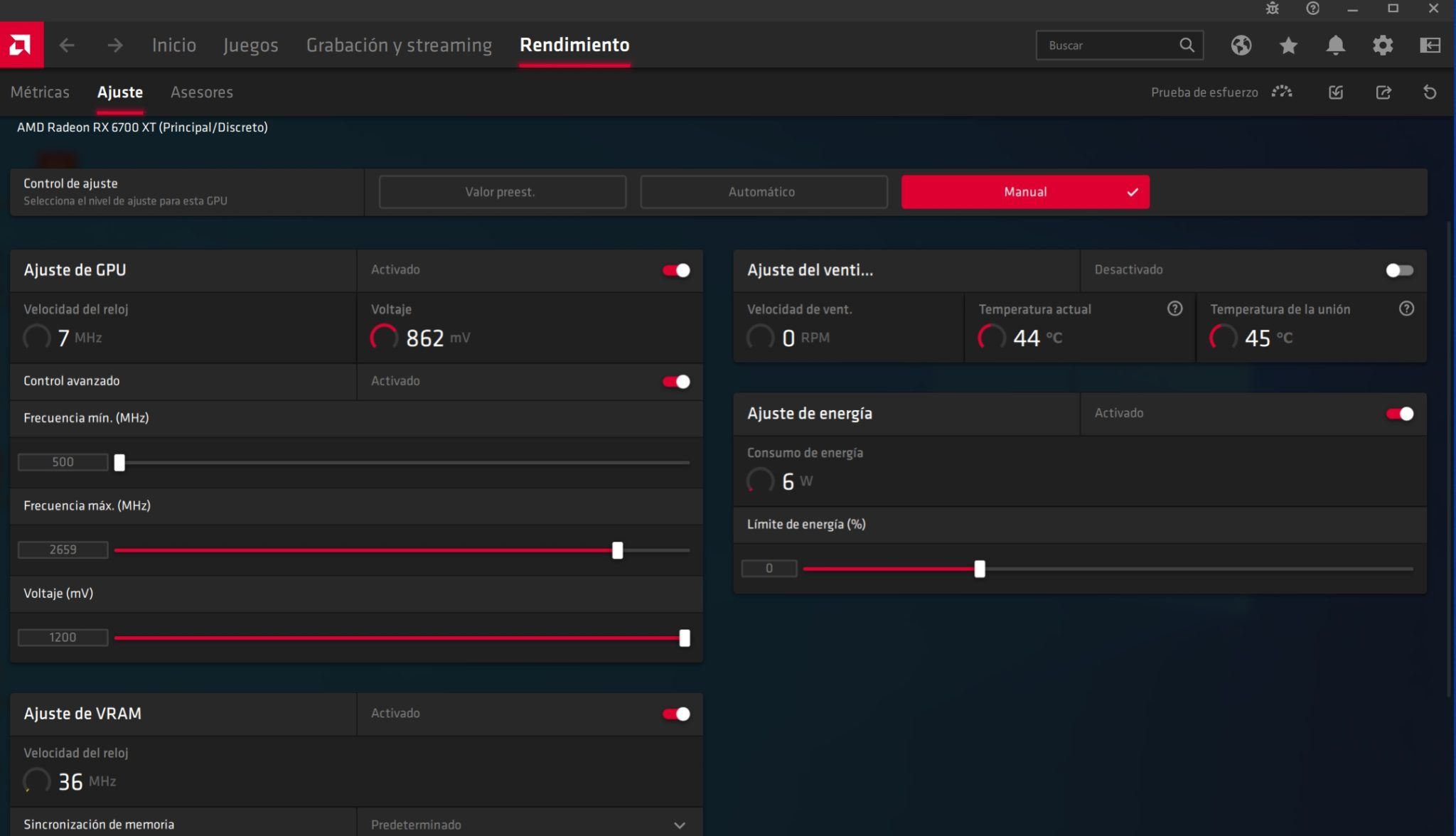1456x836 pixels.
Task: Open AMD Software settings gear
Action: click(x=1382, y=45)
